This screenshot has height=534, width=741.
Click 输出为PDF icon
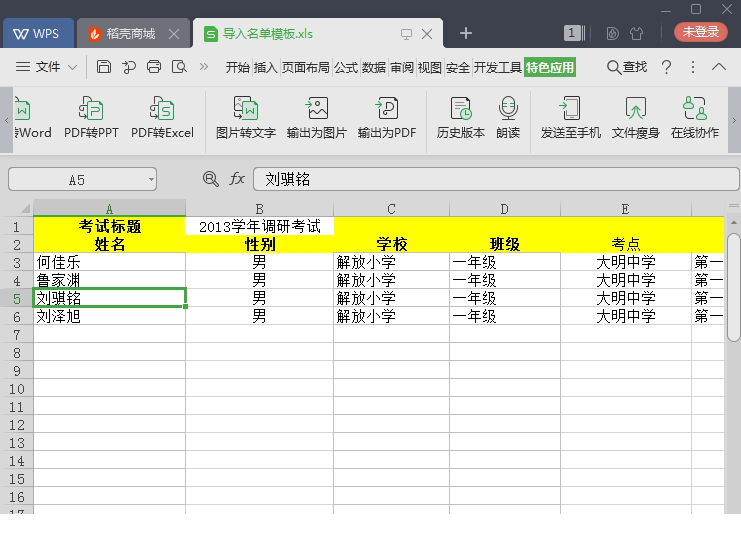coord(387,118)
